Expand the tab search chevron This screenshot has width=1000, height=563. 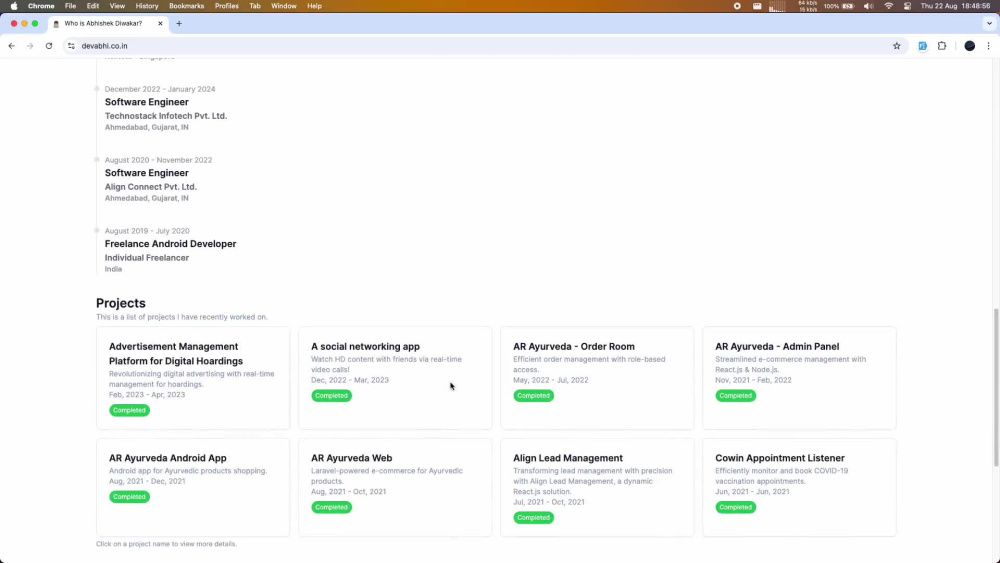pyautogui.click(x=989, y=24)
